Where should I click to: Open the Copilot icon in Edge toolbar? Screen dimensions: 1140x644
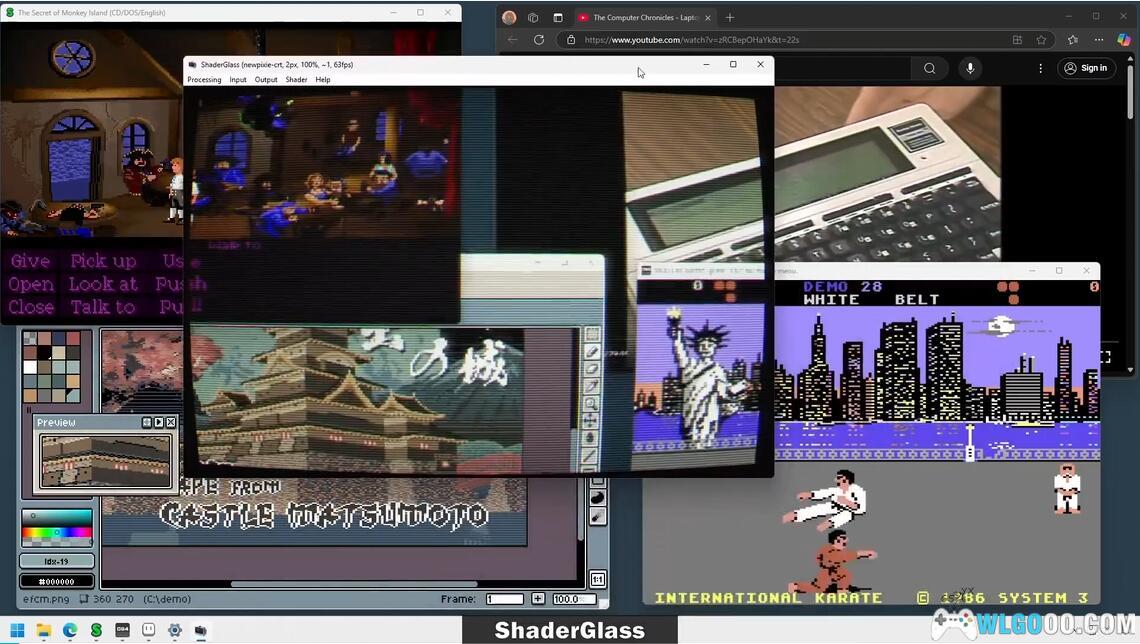tap(1123, 40)
